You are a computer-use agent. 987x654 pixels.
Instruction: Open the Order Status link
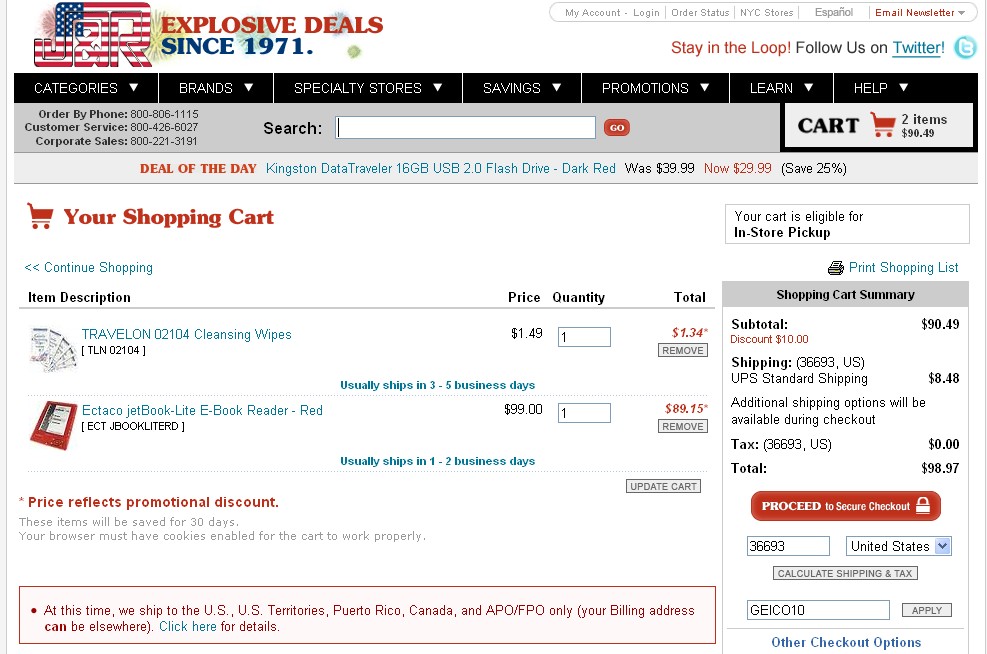point(700,13)
